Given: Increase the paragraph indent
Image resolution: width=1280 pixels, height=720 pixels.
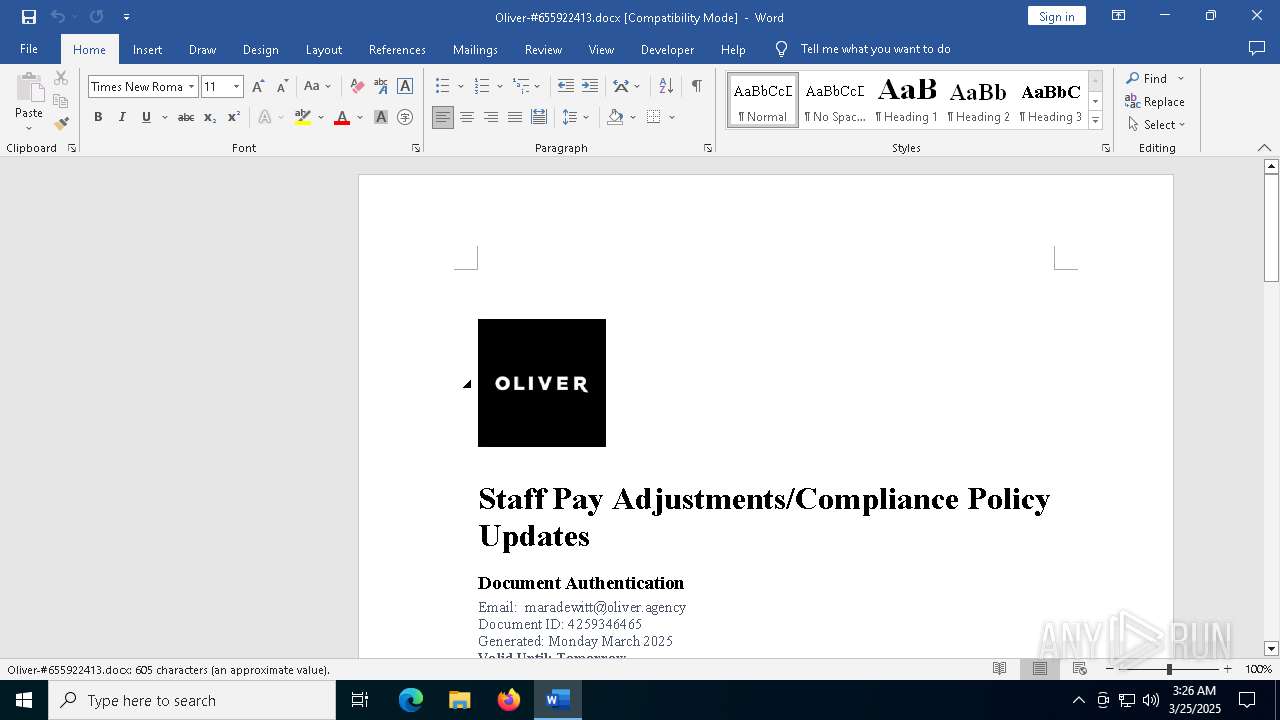Looking at the screenshot, I should 590,87.
